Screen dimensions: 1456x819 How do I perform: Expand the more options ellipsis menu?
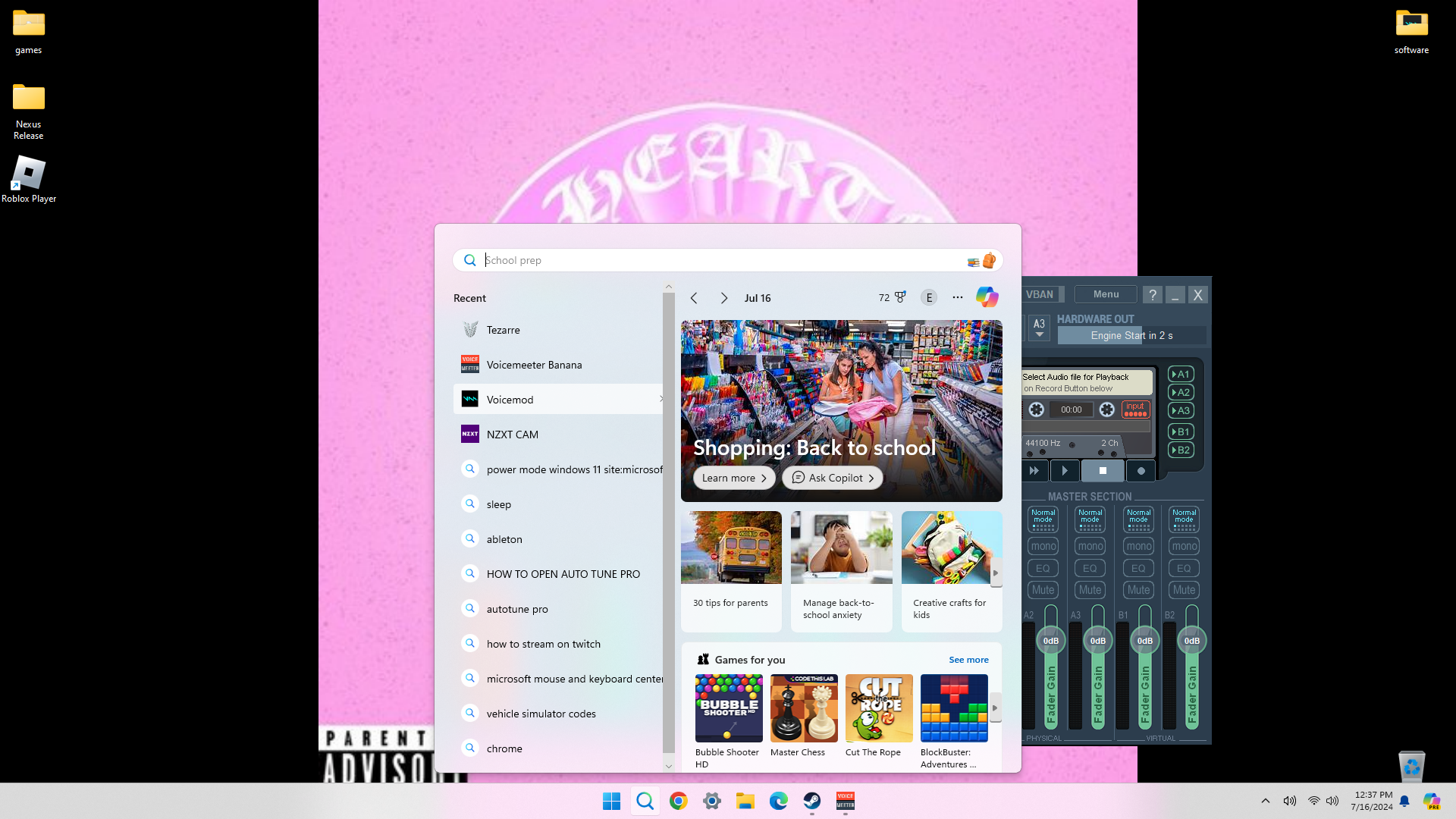(x=958, y=297)
